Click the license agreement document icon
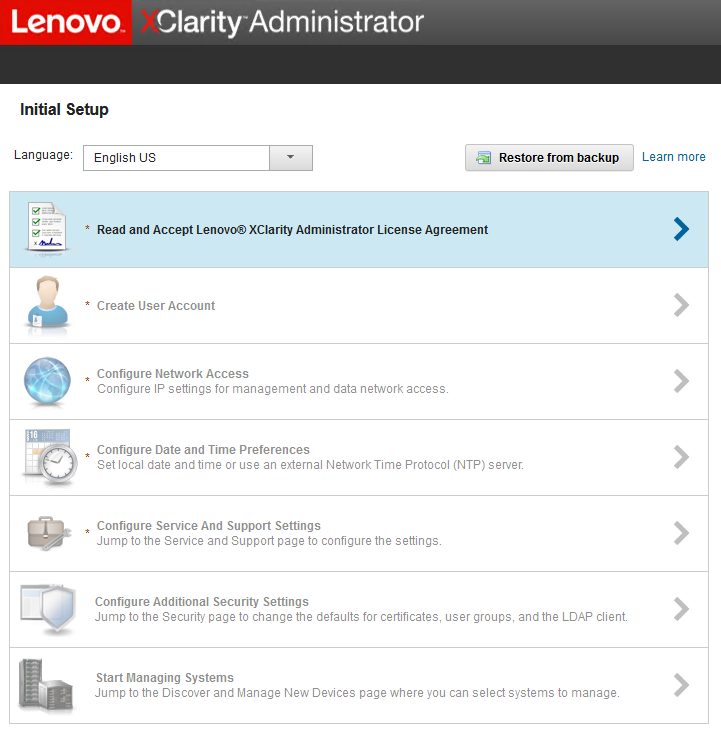This screenshot has width=721, height=739. tap(46, 230)
